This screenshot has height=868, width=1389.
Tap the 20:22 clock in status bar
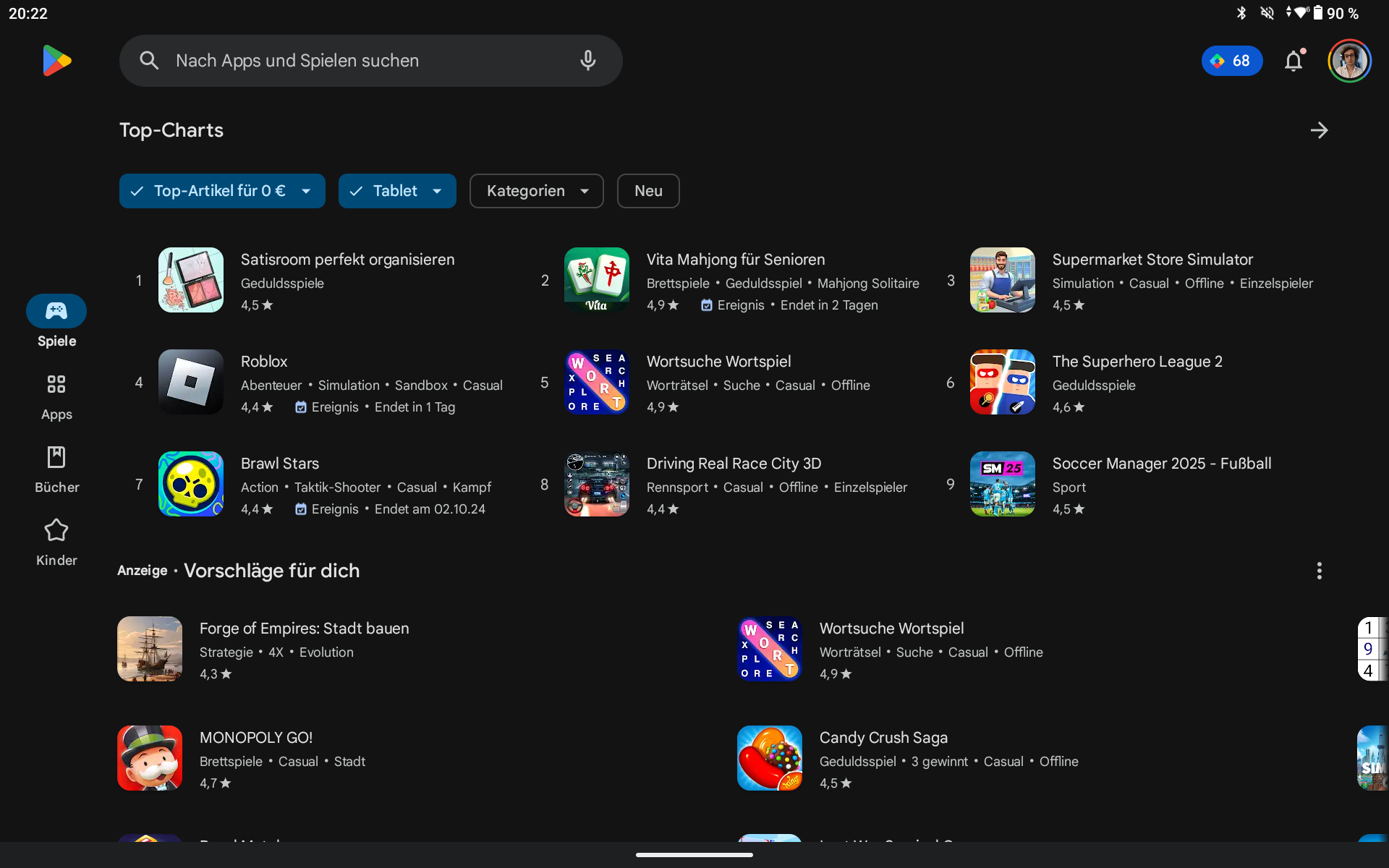(28, 13)
